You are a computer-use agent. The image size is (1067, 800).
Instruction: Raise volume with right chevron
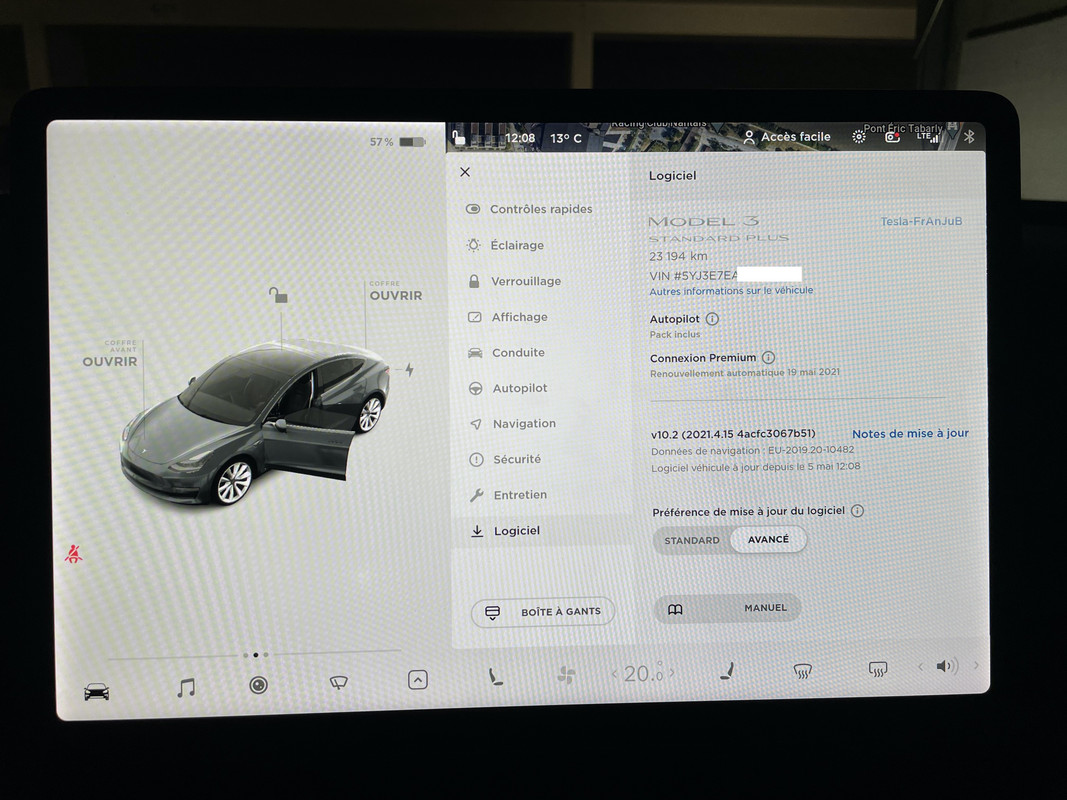point(976,665)
